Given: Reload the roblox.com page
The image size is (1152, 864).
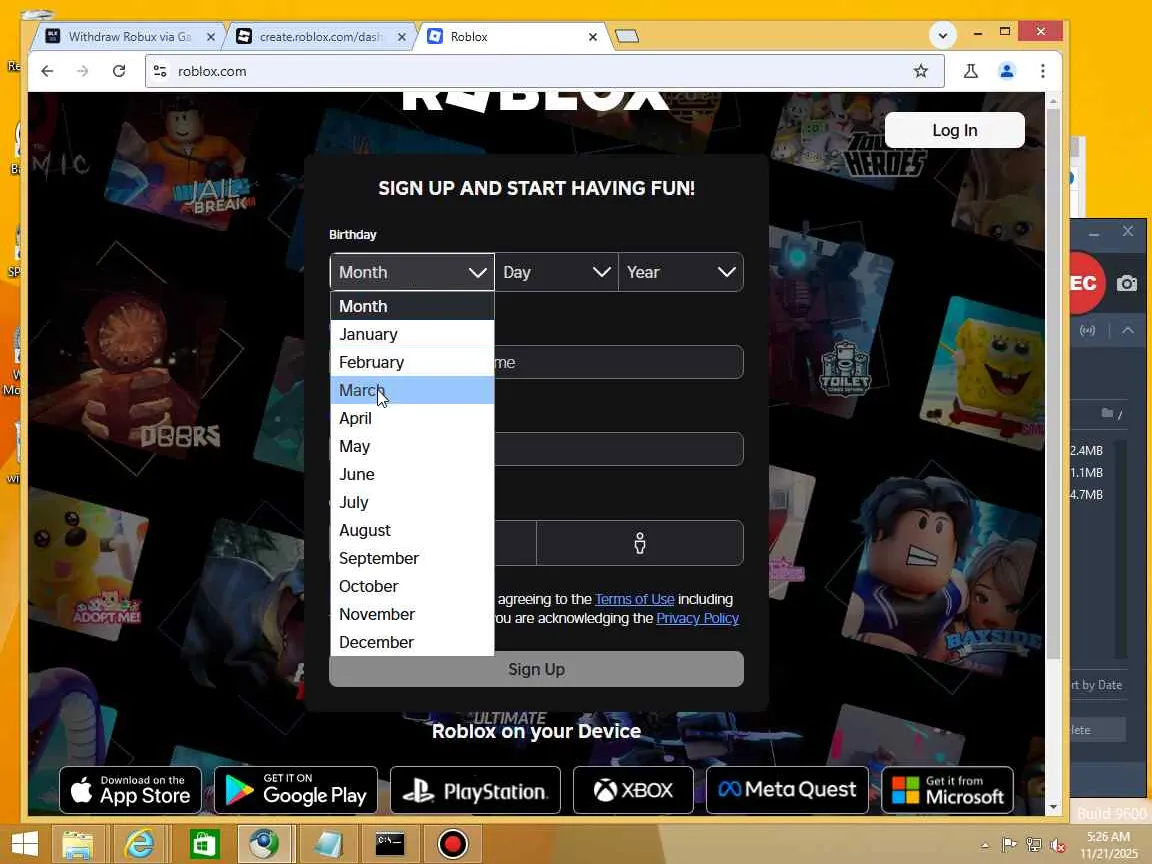Looking at the screenshot, I should point(118,71).
